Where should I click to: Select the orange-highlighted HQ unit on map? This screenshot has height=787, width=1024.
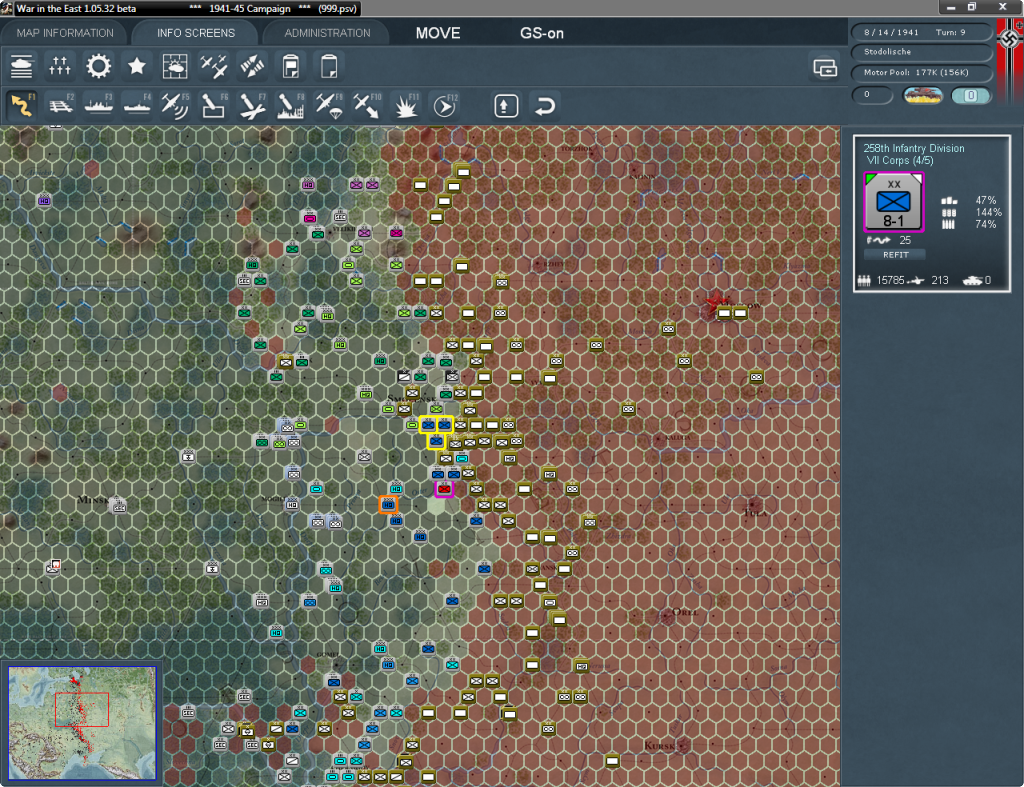(x=388, y=504)
